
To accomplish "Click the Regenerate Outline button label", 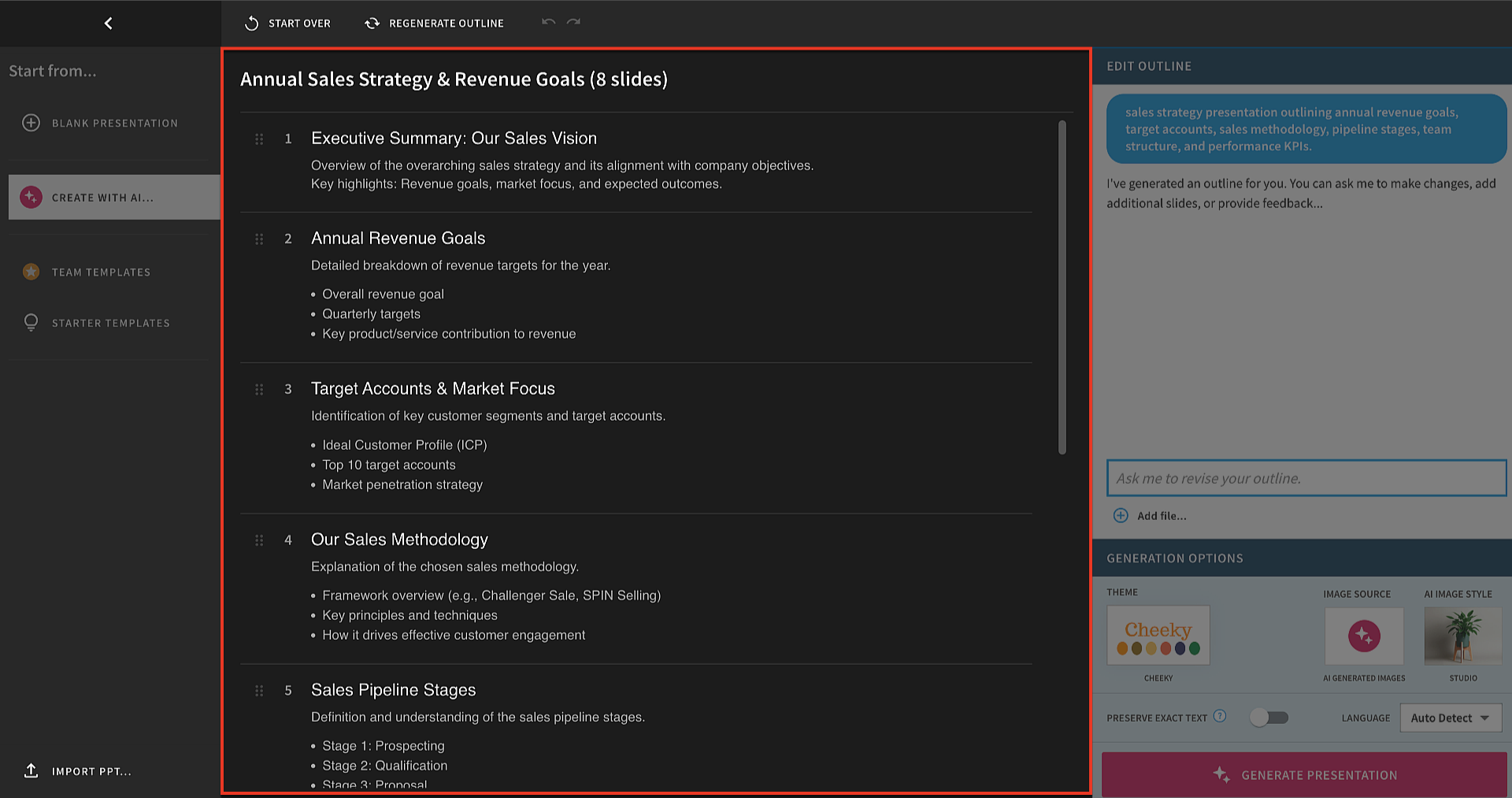I will [447, 24].
